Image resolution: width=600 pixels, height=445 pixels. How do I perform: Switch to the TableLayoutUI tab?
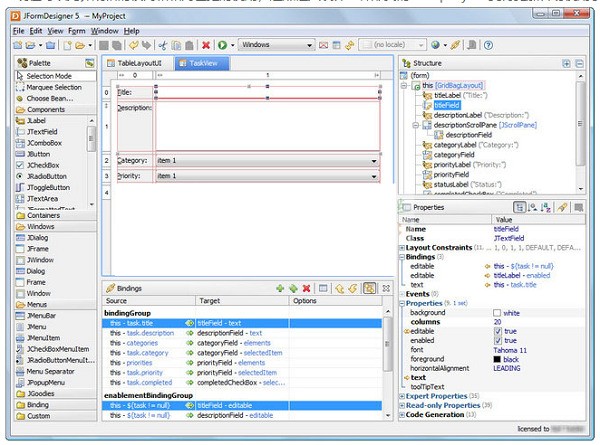point(138,62)
